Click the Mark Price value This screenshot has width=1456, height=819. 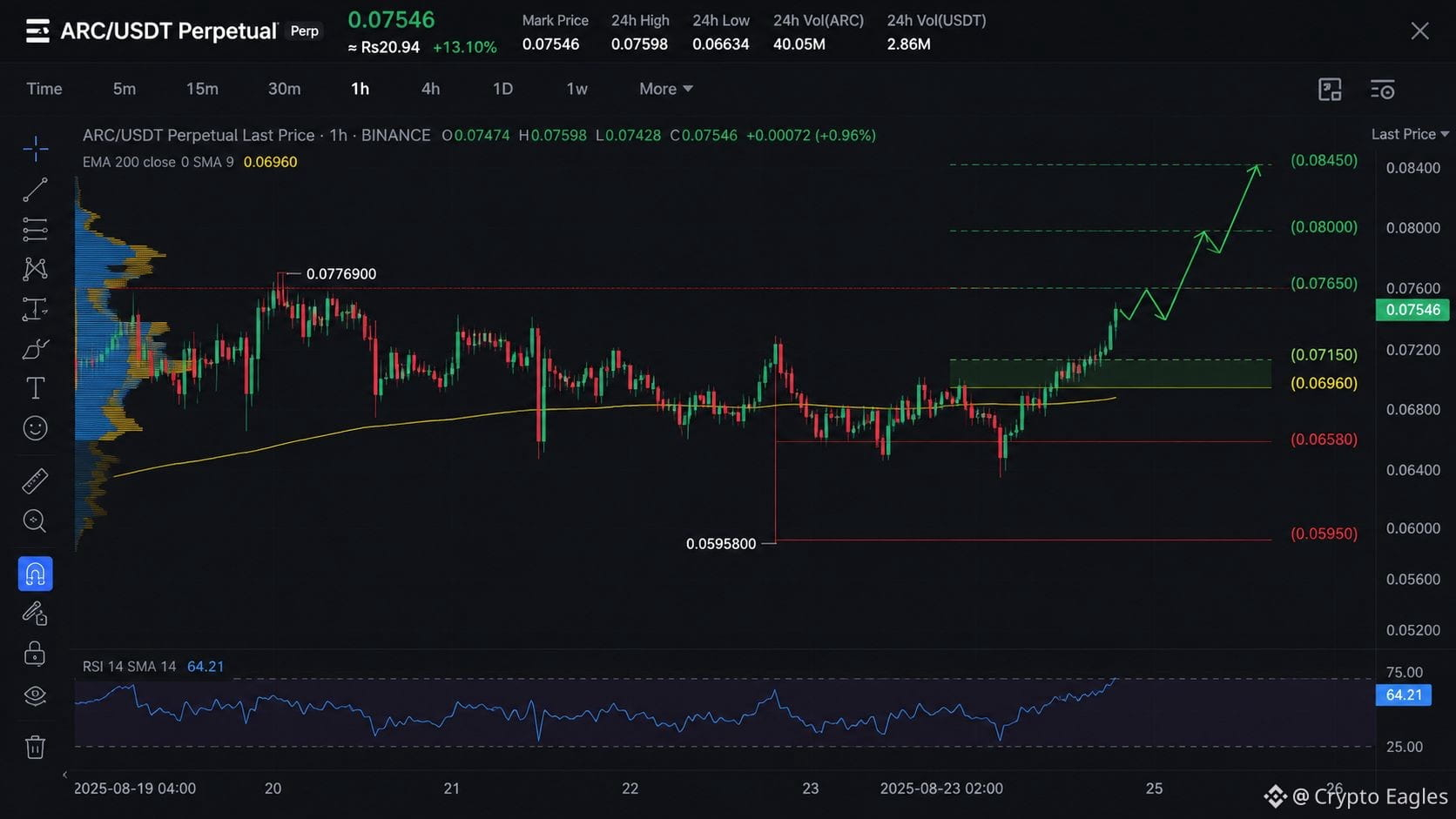(x=550, y=44)
